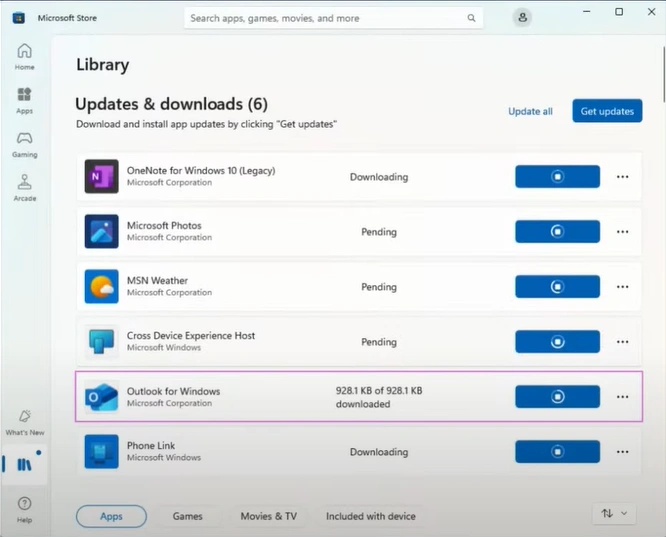Click the Microsoft Store logo icon
Viewport: 666px width, 537px height.
[x=19, y=18]
